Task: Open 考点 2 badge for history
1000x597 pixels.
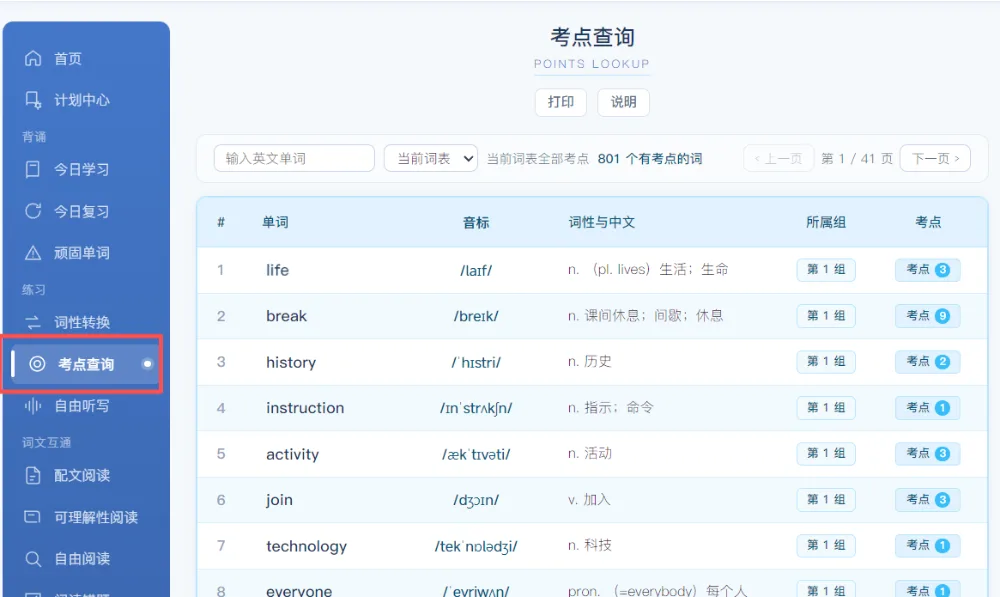Action: pos(927,362)
